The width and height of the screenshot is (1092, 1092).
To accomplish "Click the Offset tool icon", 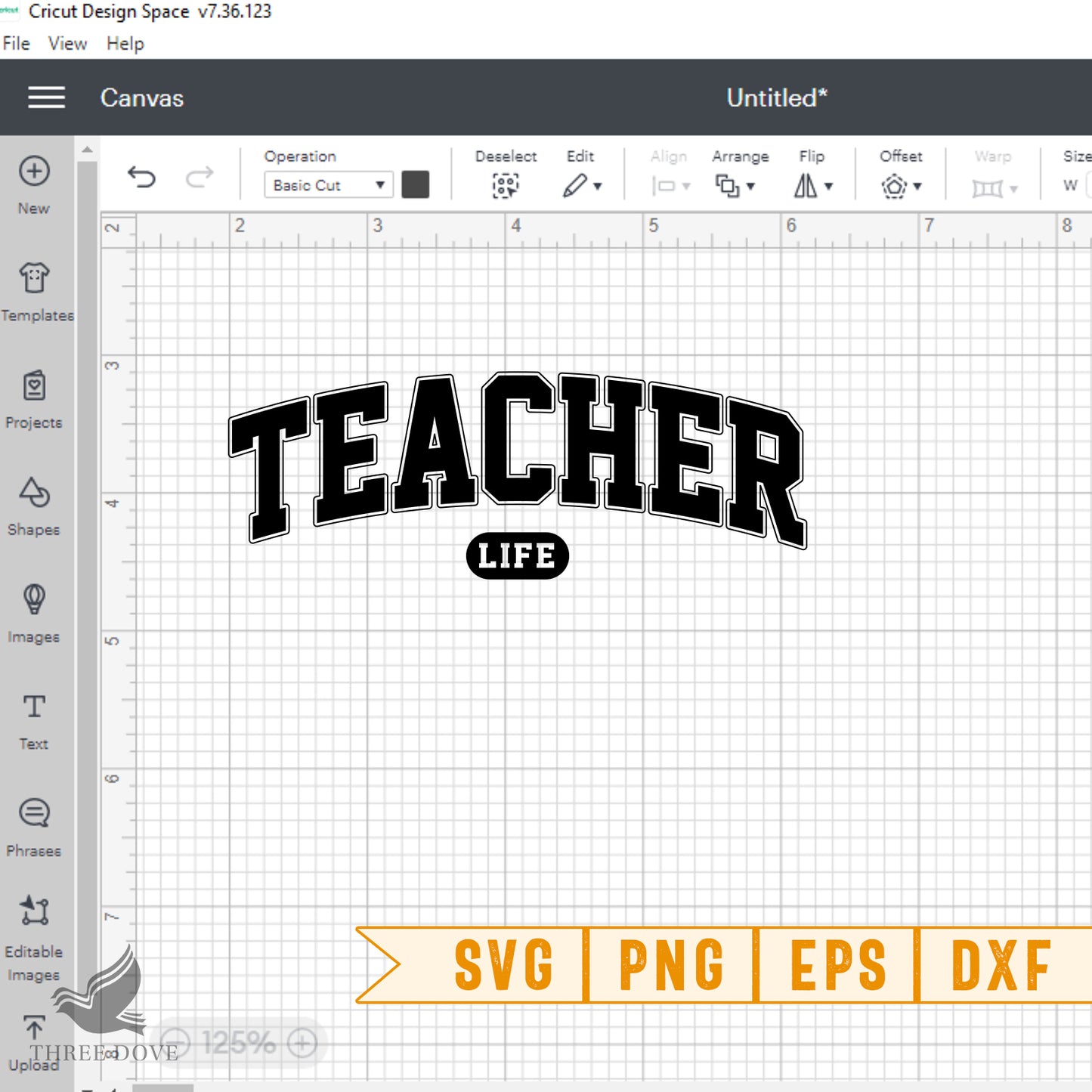I will tap(894, 186).
